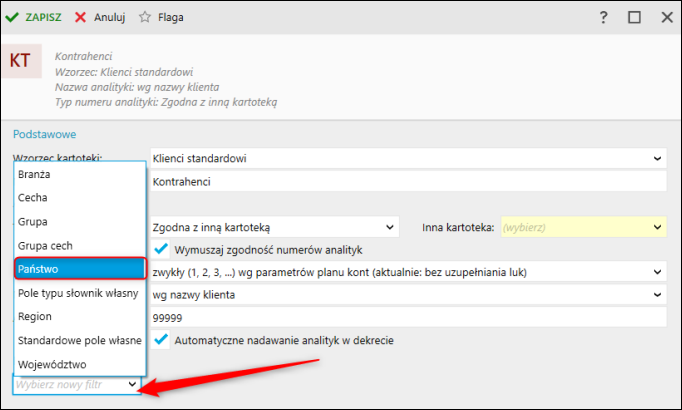Click the KT cartoteka logo tile

[20, 60]
